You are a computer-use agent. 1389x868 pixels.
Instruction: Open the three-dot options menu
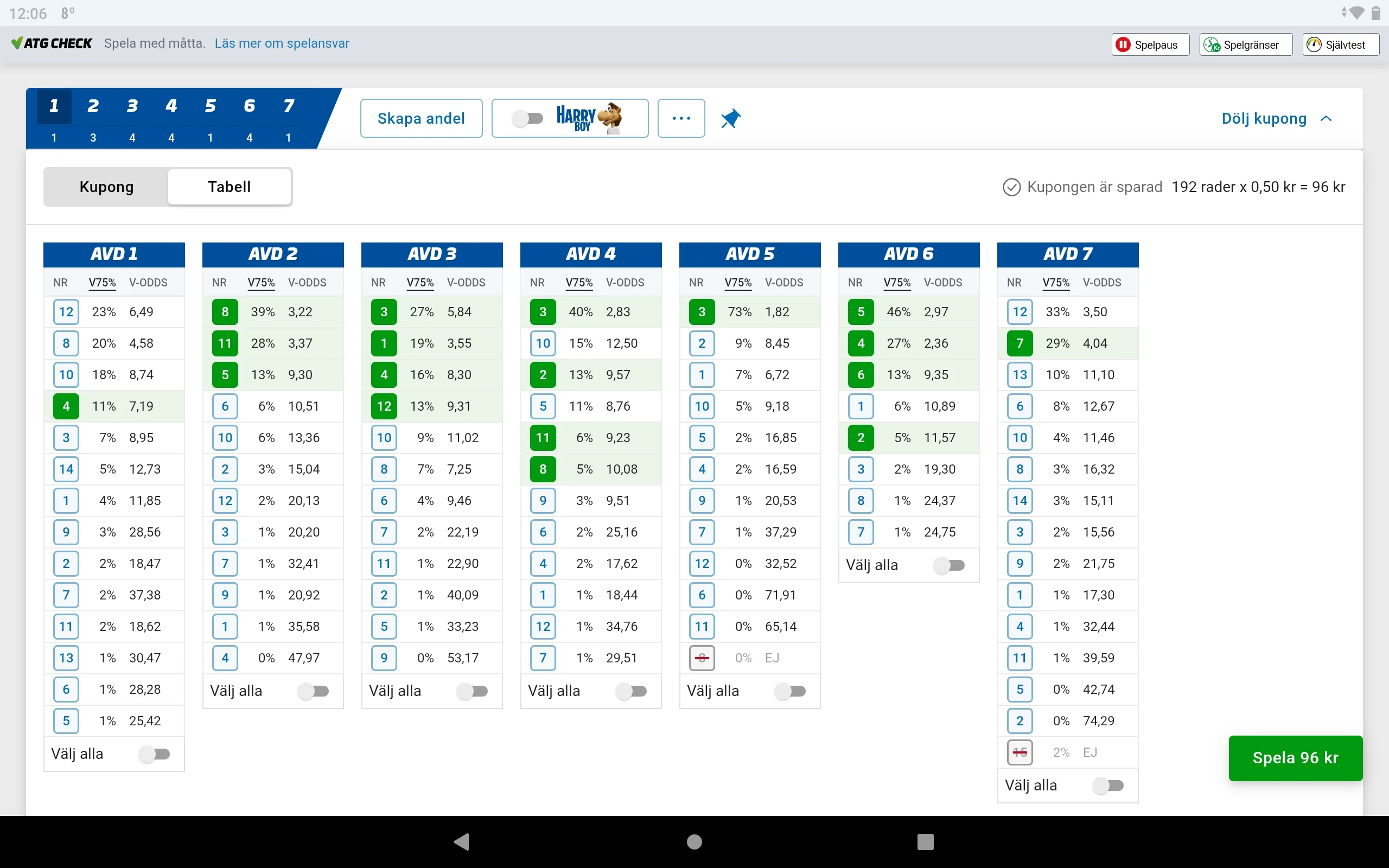[x=681, y=118]
